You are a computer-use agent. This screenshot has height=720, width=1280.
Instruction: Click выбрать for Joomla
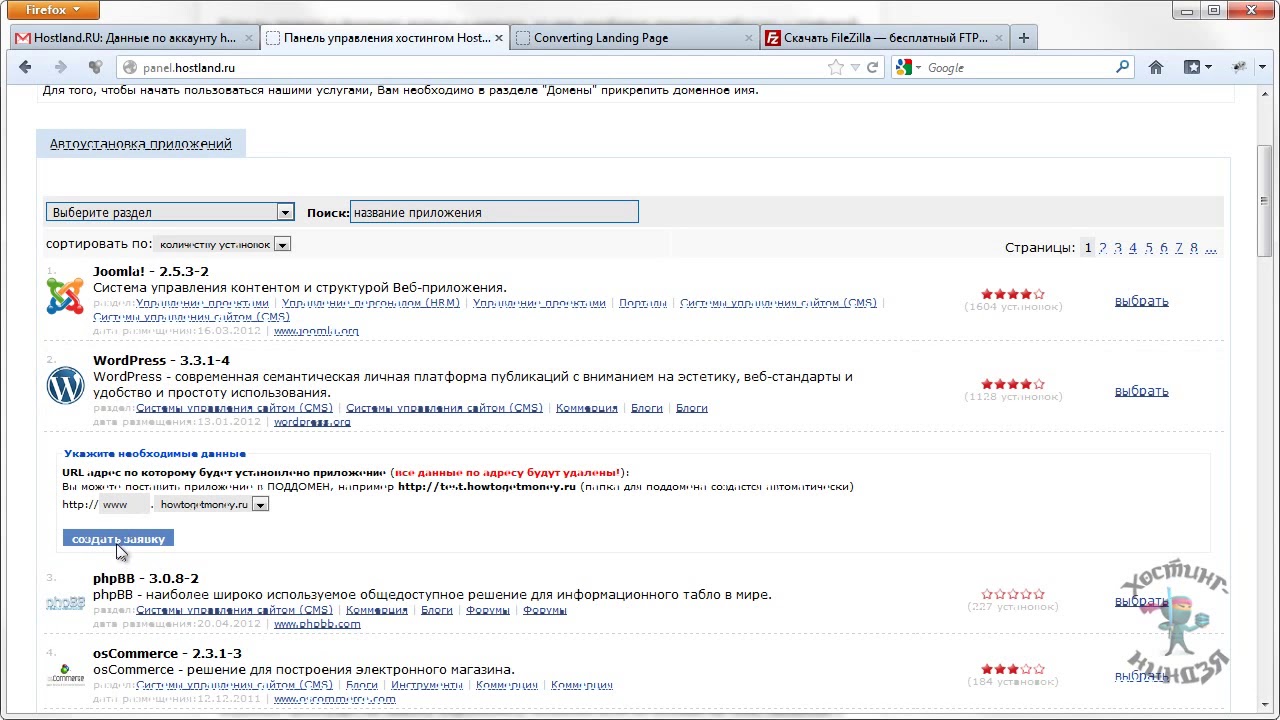click(x=1141, y=301)
